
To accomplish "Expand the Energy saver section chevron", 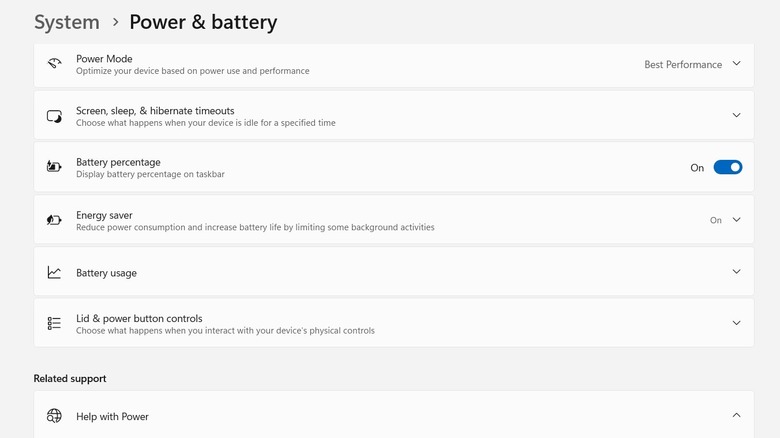I will click(736, 220).
